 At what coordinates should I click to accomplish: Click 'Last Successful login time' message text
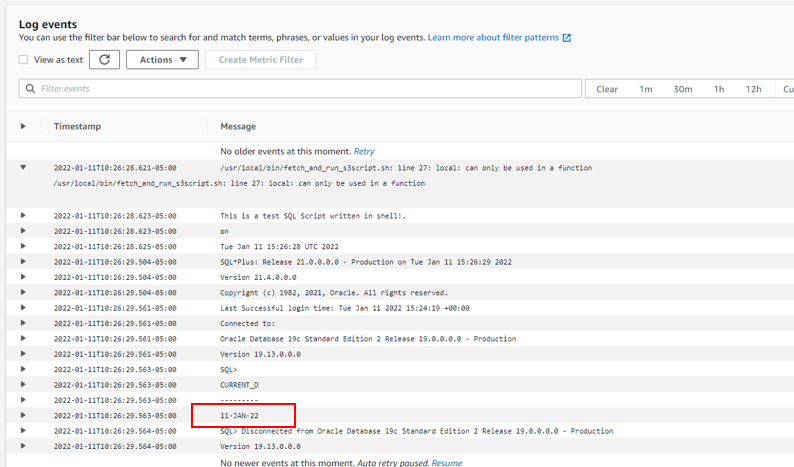(x=345, y=308)
